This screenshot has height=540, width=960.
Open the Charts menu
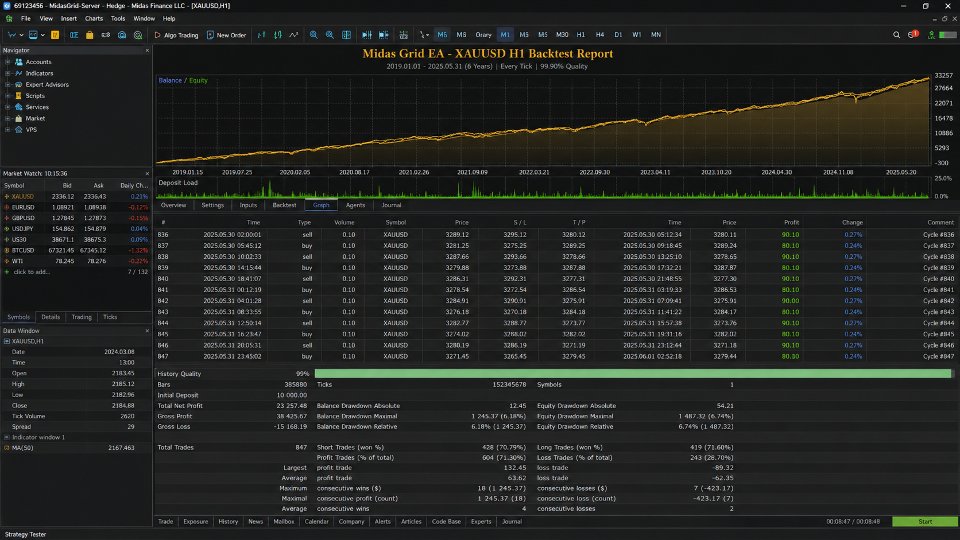point(94,18)
